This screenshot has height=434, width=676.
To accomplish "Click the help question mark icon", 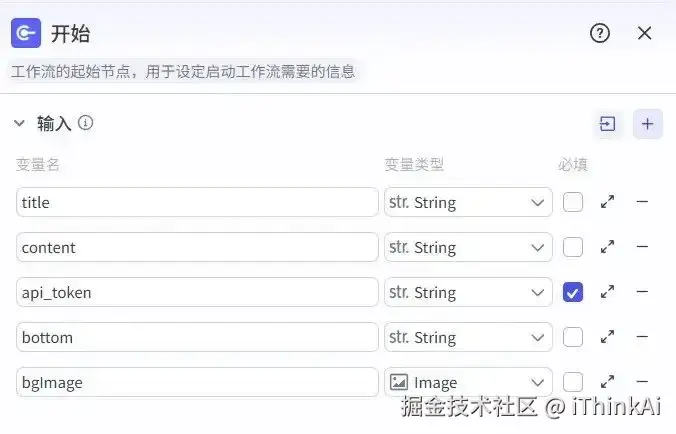I will [600, 33].
